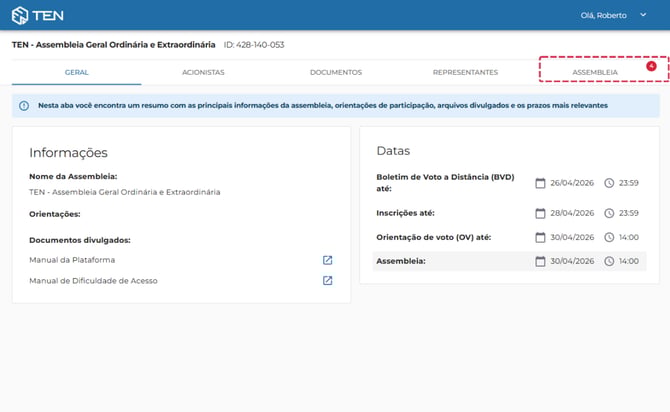
Task: Click clock icon beside BVD 23:59 time
Action: (609, 183)
